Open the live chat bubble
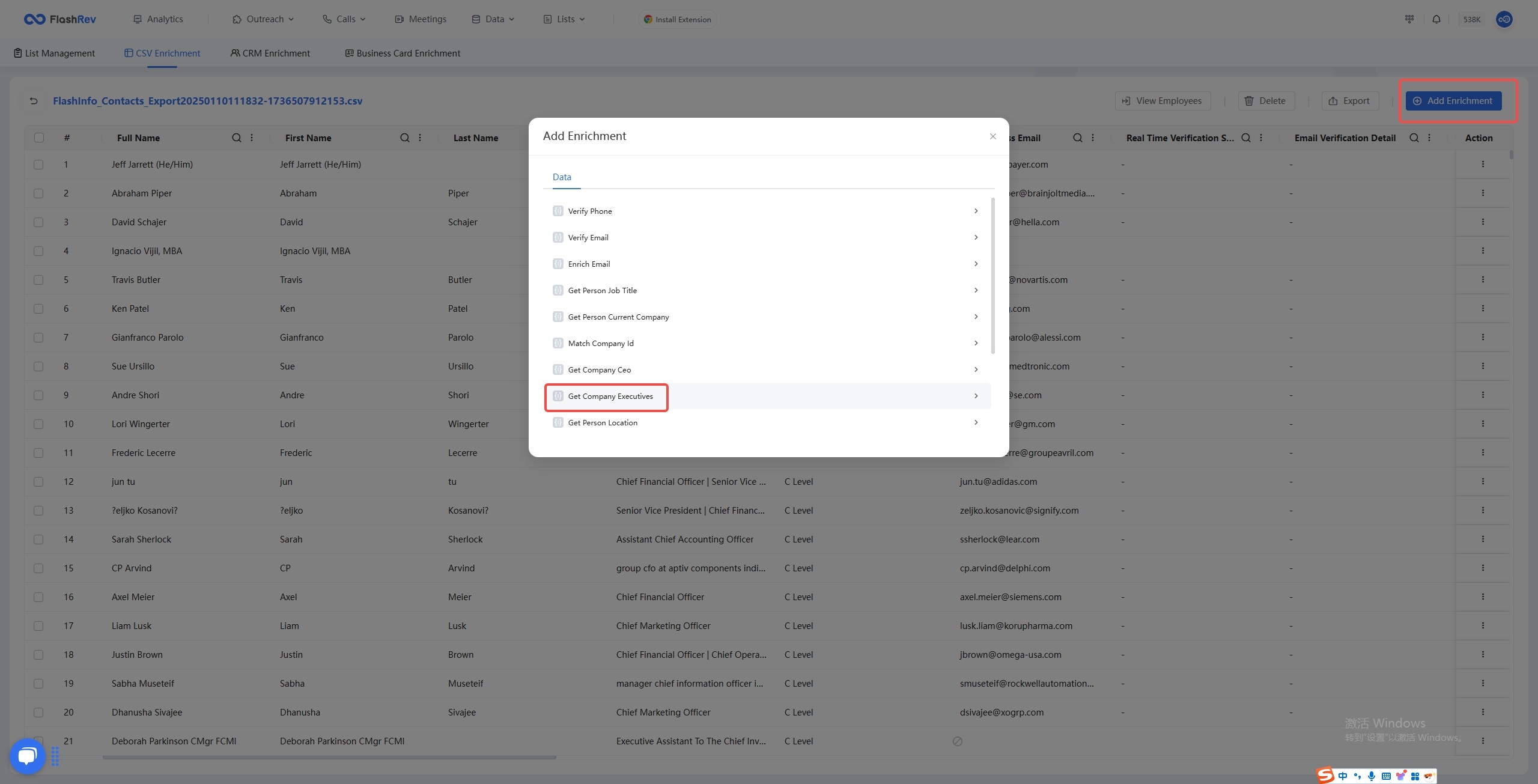 coord(27,755)
